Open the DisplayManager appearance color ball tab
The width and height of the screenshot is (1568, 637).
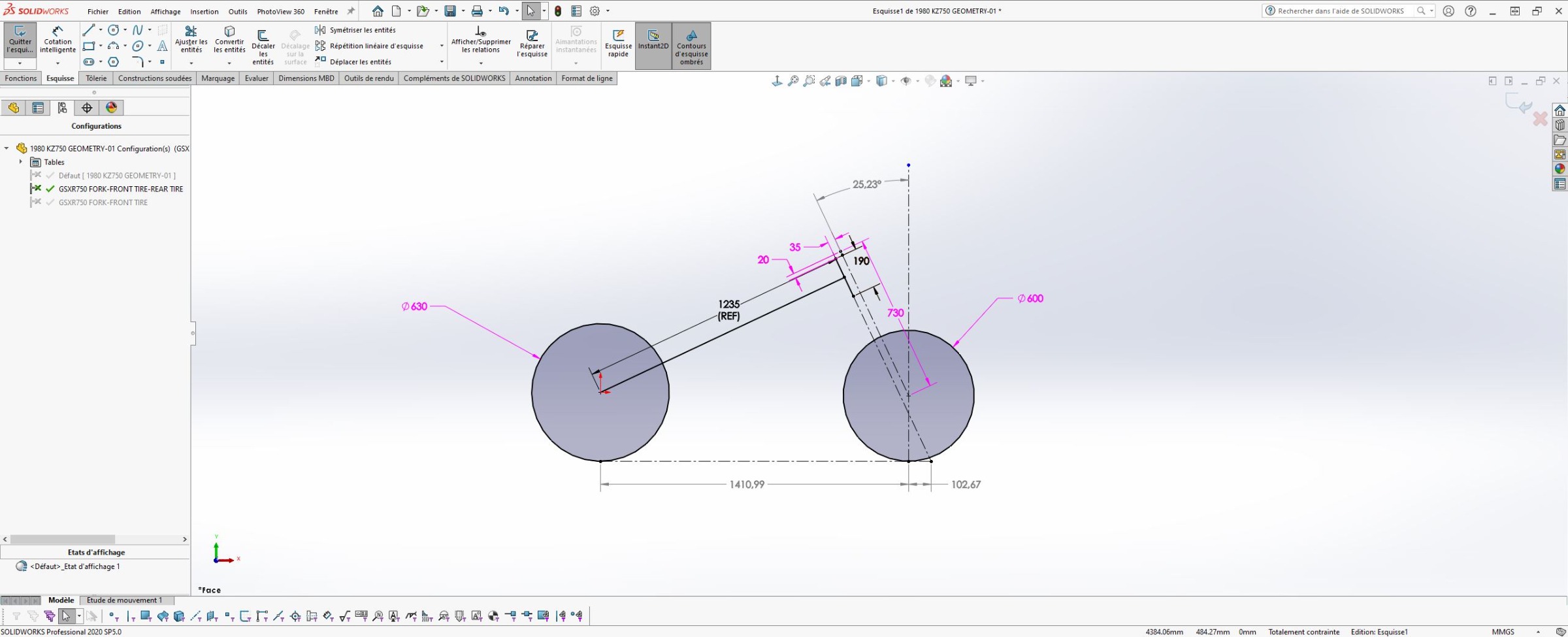pos(112,108)
